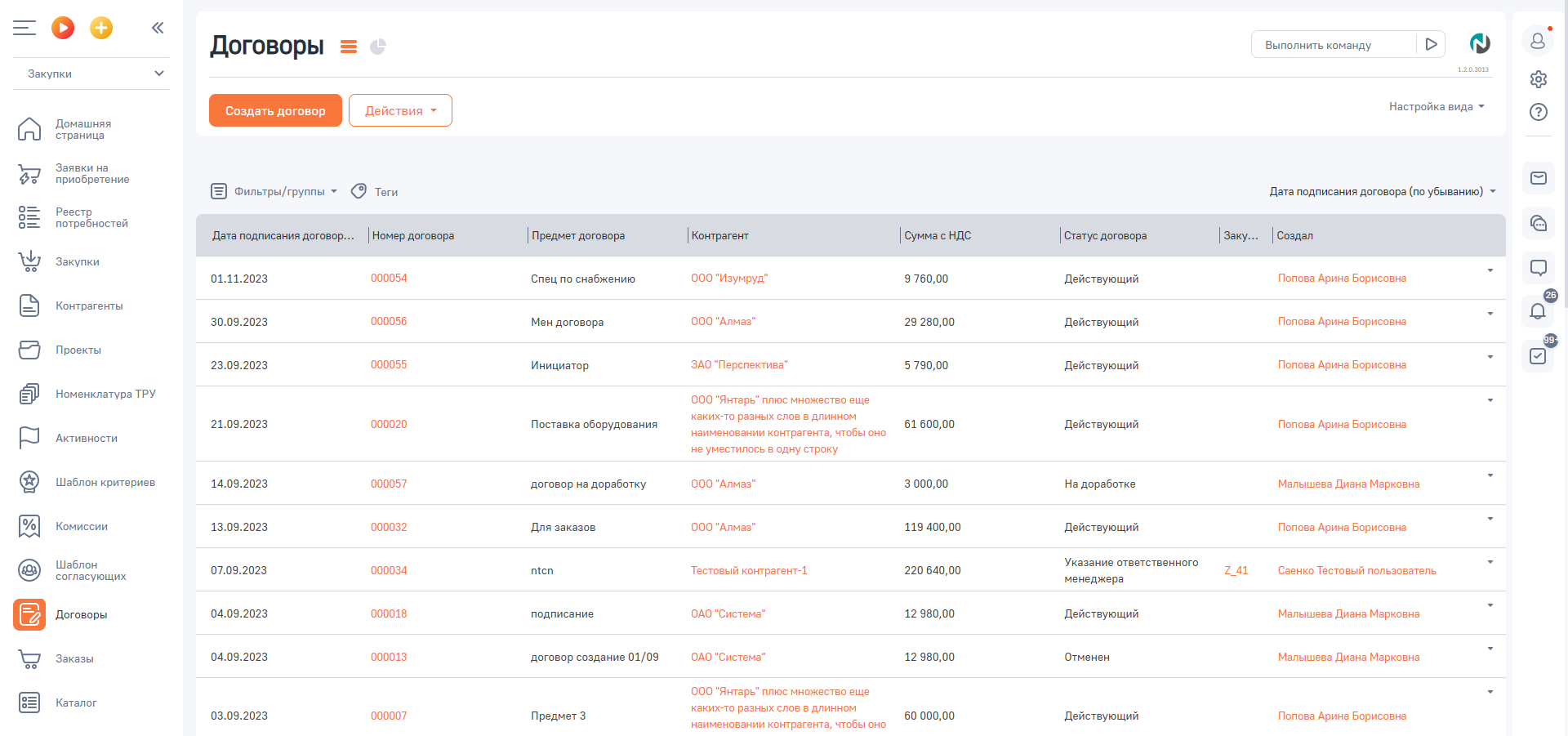Viewport: 1568px width, 736px height.
Task: Open help question mark icon
Action: [x=1539, y=112]
